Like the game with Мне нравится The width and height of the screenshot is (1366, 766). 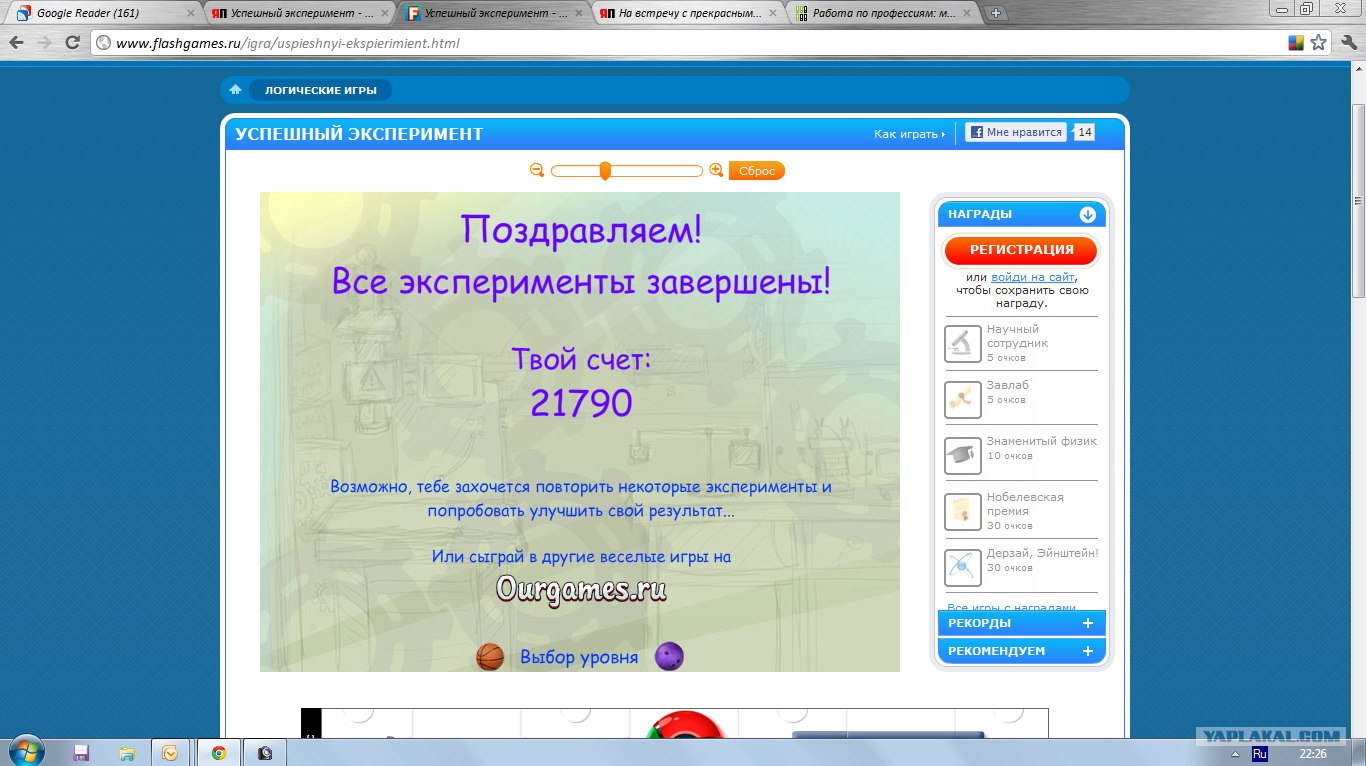pyautogui.click(x=1016, y=132)
